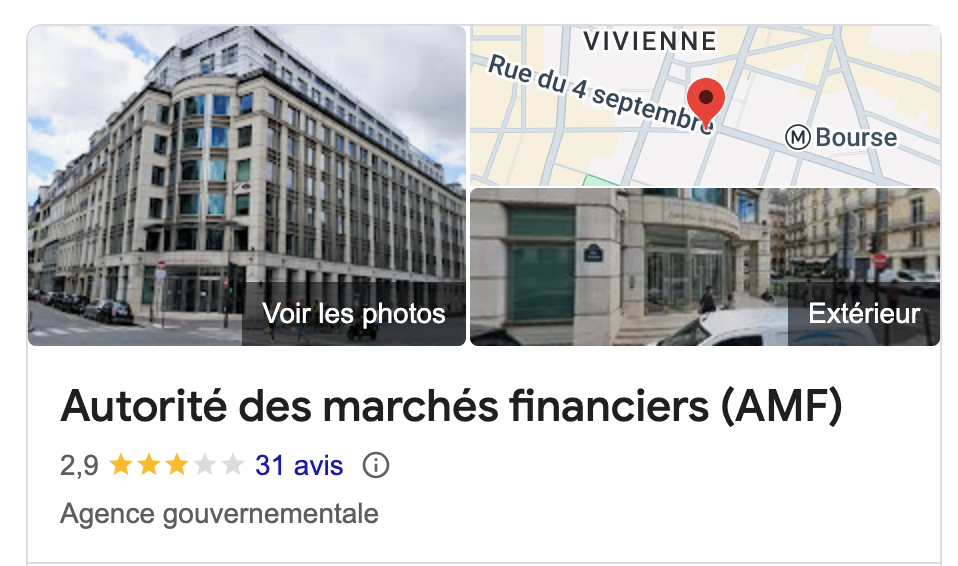This screenshot has height=566, width=958.
Task: Click the info icon next to 31 avis
Action: tap(376, 465)
